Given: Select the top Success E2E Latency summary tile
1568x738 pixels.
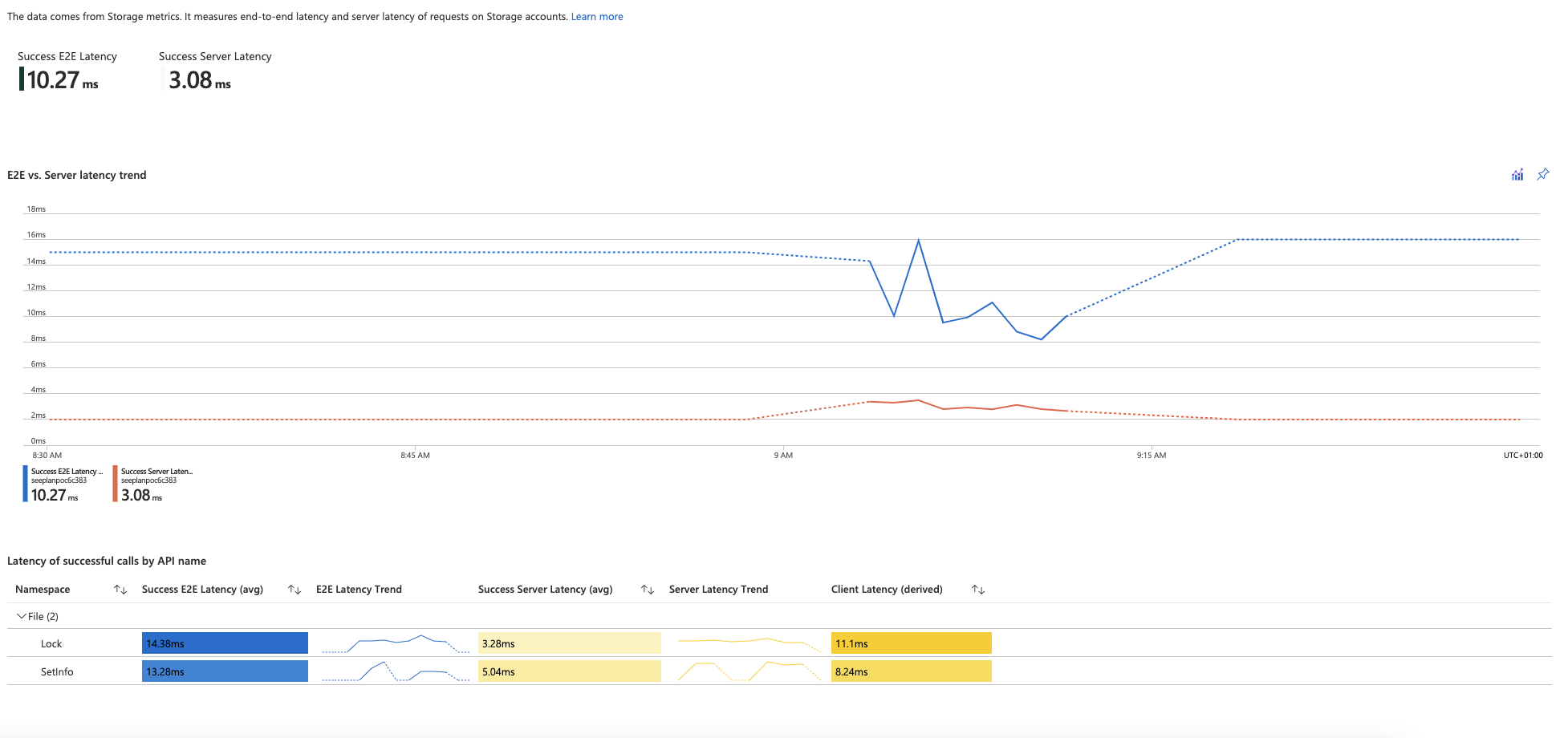Looking at the screenshot, I should [x=67, y=71].
